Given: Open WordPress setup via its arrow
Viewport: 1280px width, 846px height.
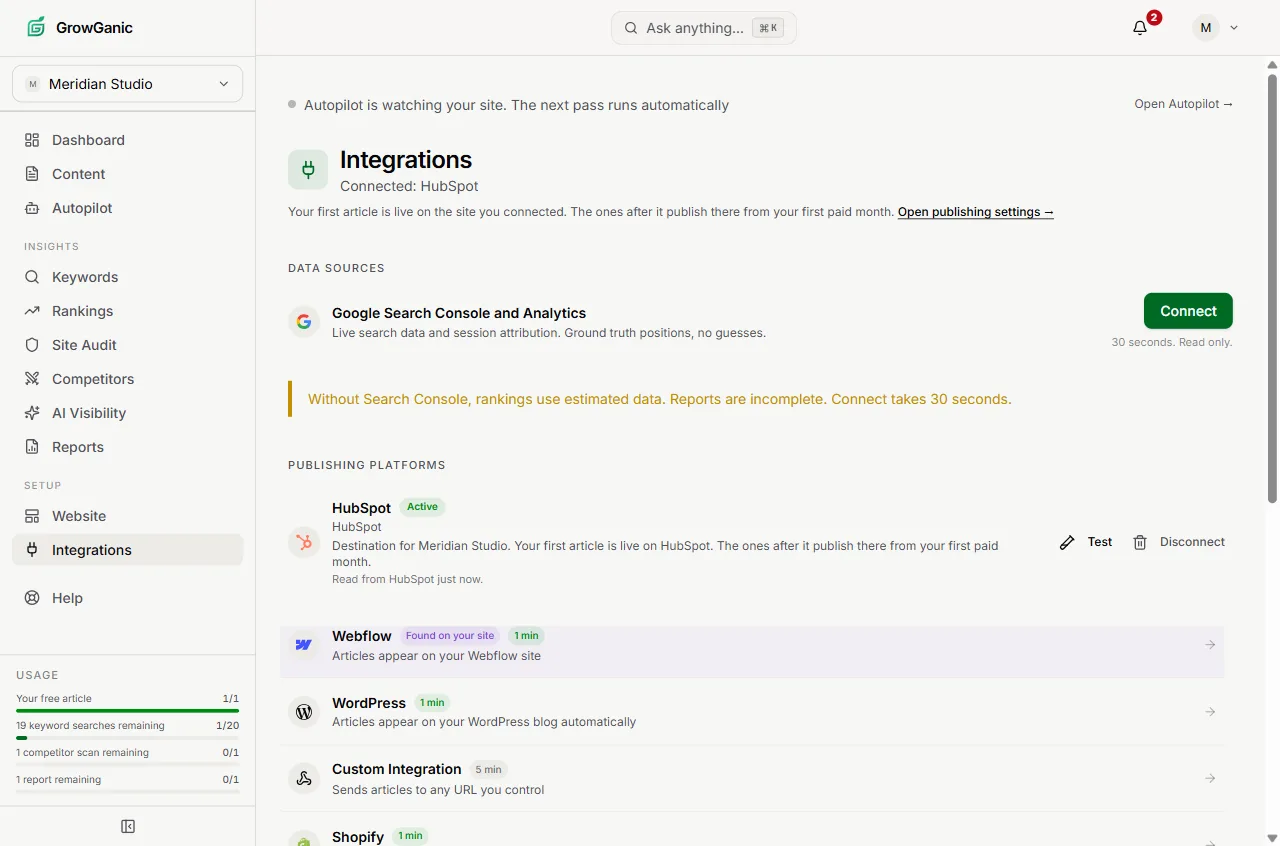Looking at the screenshot, I should (x=1210, y=712).
